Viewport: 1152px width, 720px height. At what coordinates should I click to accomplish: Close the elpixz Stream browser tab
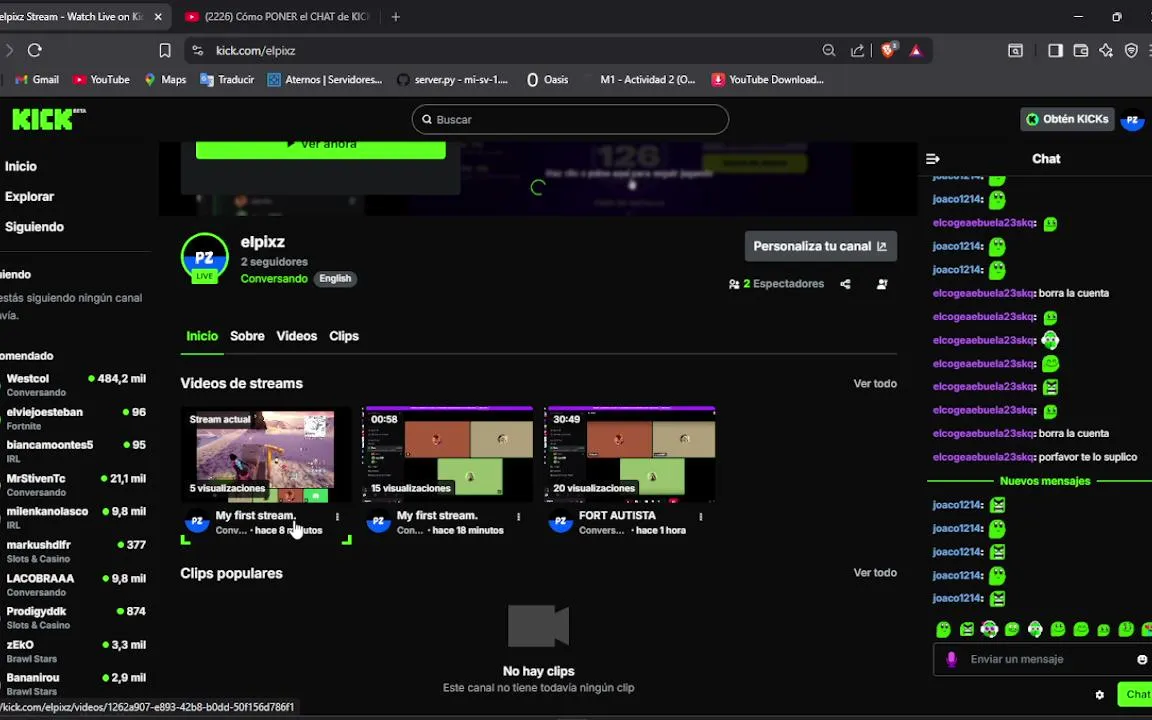tap(158, 16)
